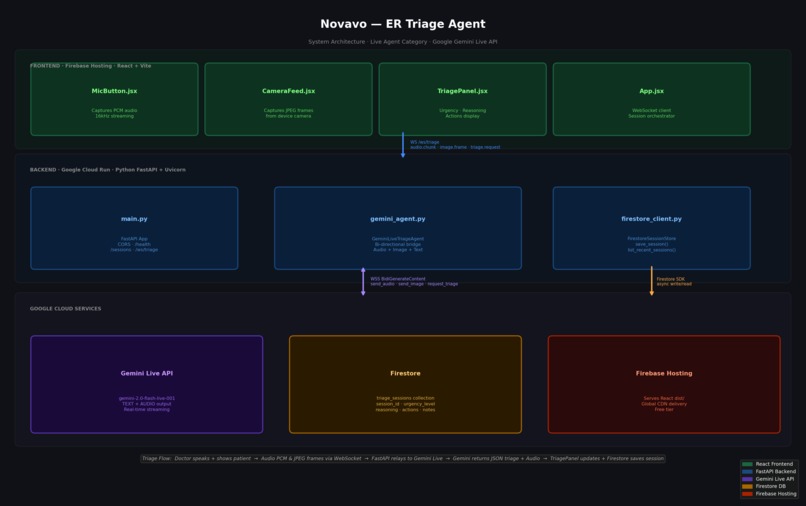This screenshot has height=506, width=806.
Task: Click "FastAPI App CORS · /health" description text
Action: 134,244
